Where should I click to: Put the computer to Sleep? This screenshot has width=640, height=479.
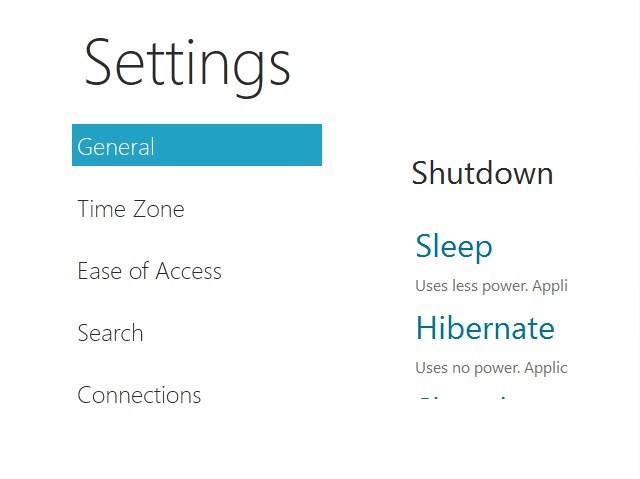(x=454, y=247)
